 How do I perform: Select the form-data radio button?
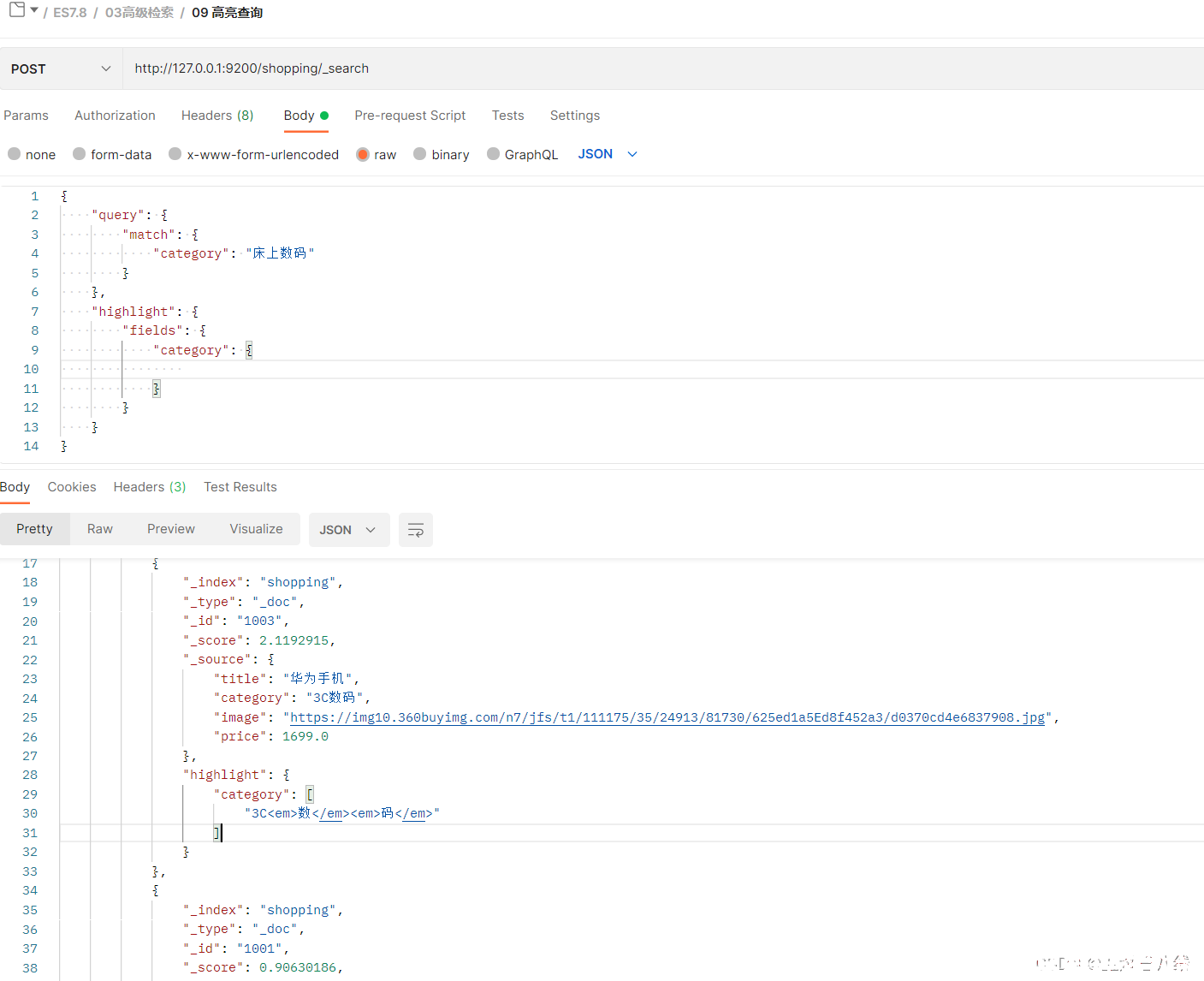[x=80, y=154]
